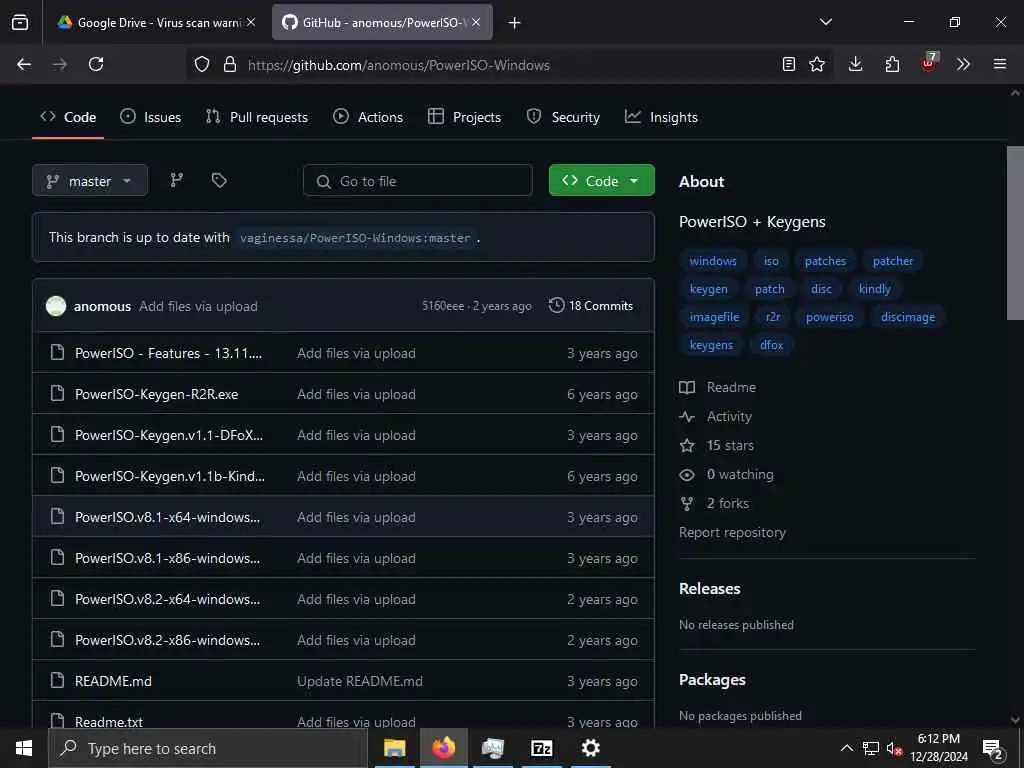Open the Readme link in About
The image size is (1024, 768).
click(731, 387)
